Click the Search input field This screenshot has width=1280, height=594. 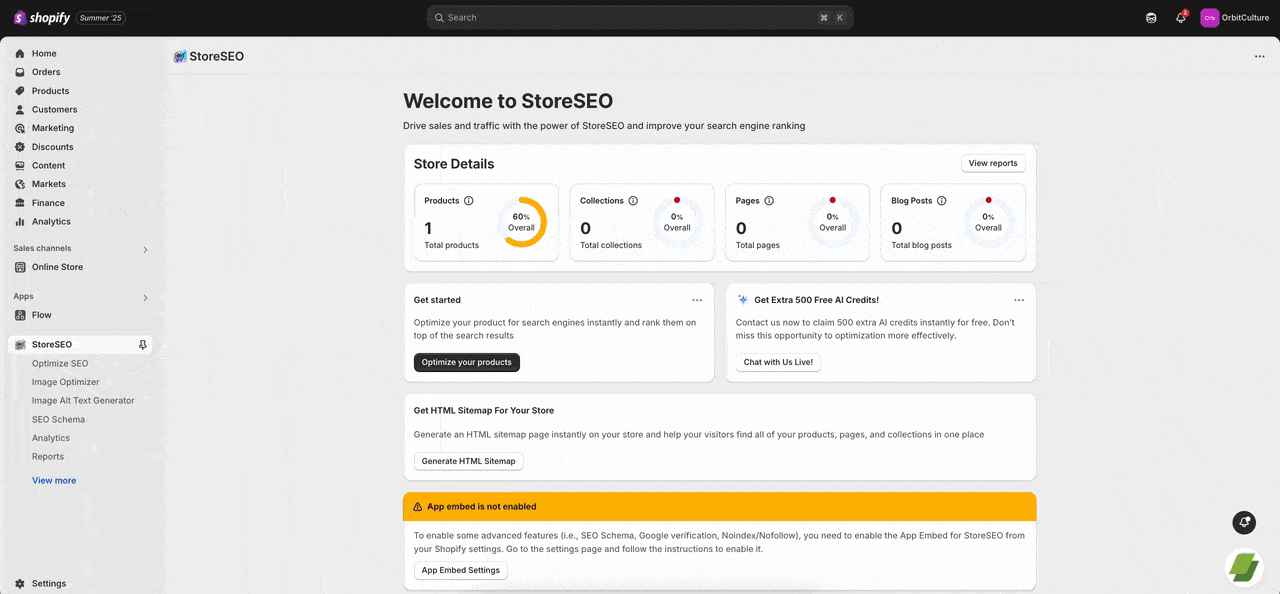pos(640,17)
